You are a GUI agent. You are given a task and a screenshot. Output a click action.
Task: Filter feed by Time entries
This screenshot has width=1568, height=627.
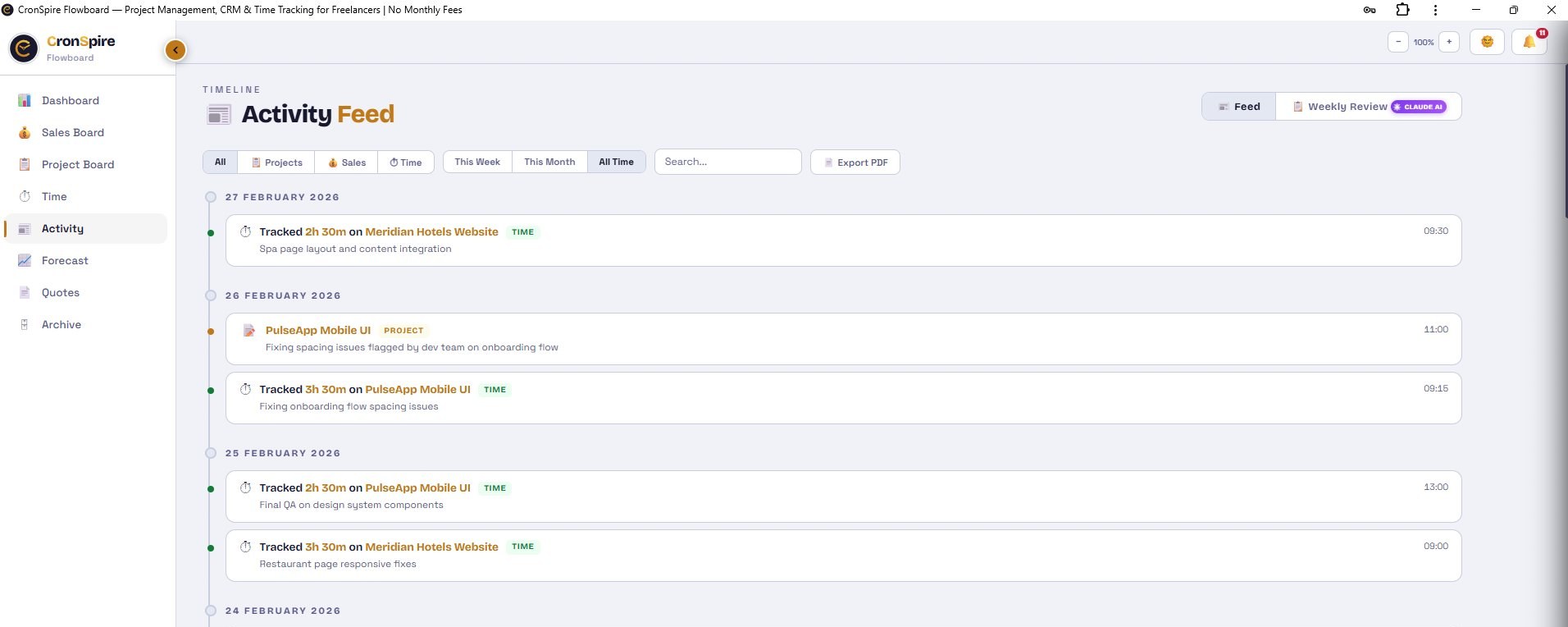point(406,162)
